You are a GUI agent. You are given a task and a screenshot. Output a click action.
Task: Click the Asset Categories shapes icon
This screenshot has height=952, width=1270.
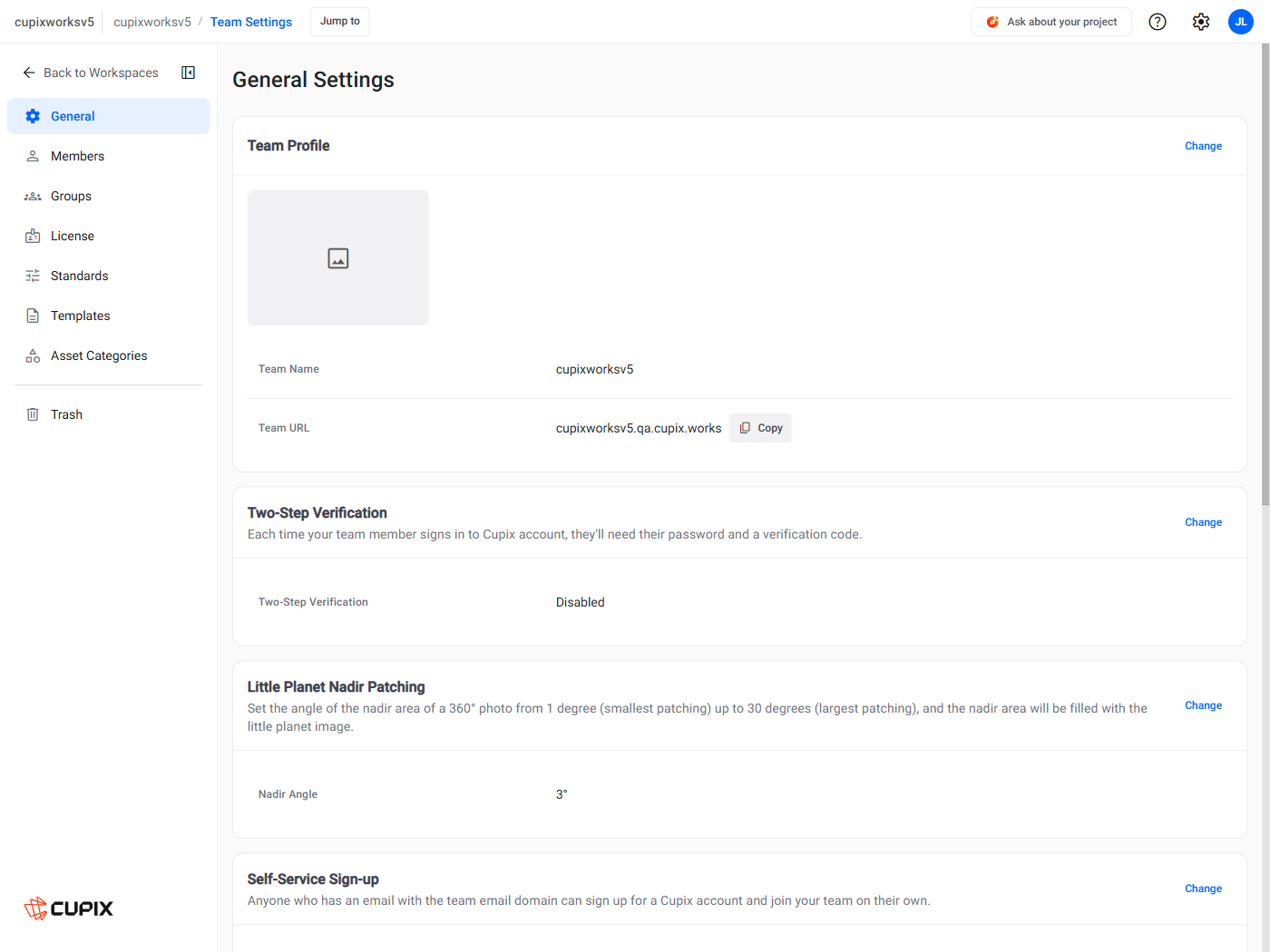pos(33,355)
